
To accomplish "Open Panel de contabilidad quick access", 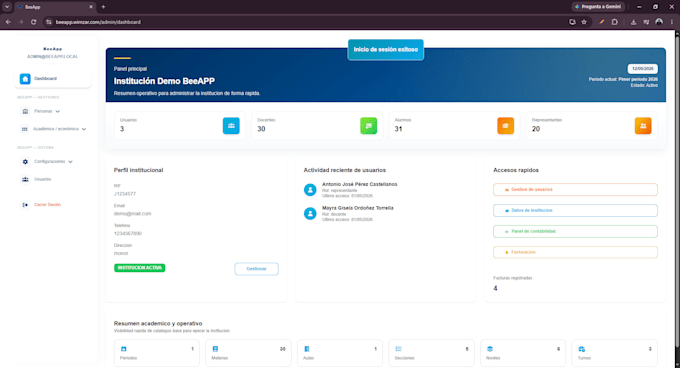I will point(575,231).
